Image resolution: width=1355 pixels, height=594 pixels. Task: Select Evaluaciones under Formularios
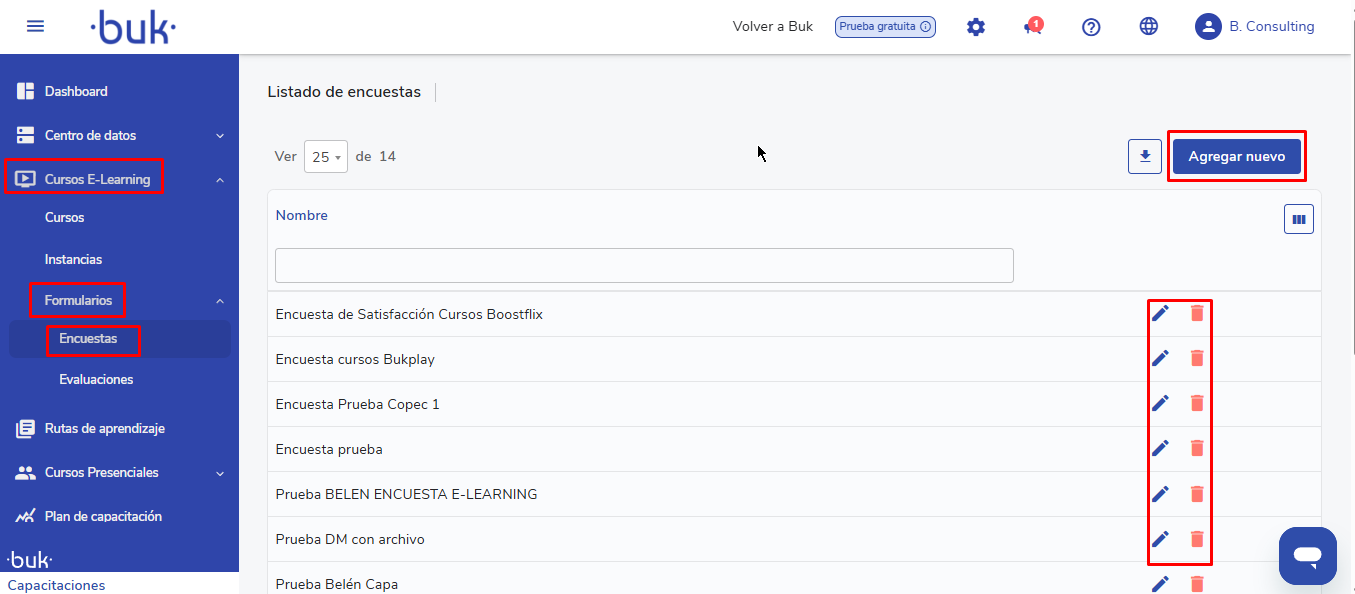click(x=96, y=380)
